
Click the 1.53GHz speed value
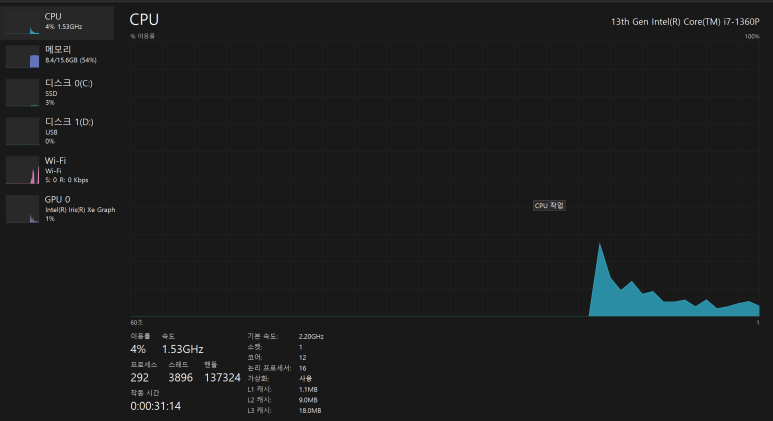pyautogui.click(x=182, y=349)
